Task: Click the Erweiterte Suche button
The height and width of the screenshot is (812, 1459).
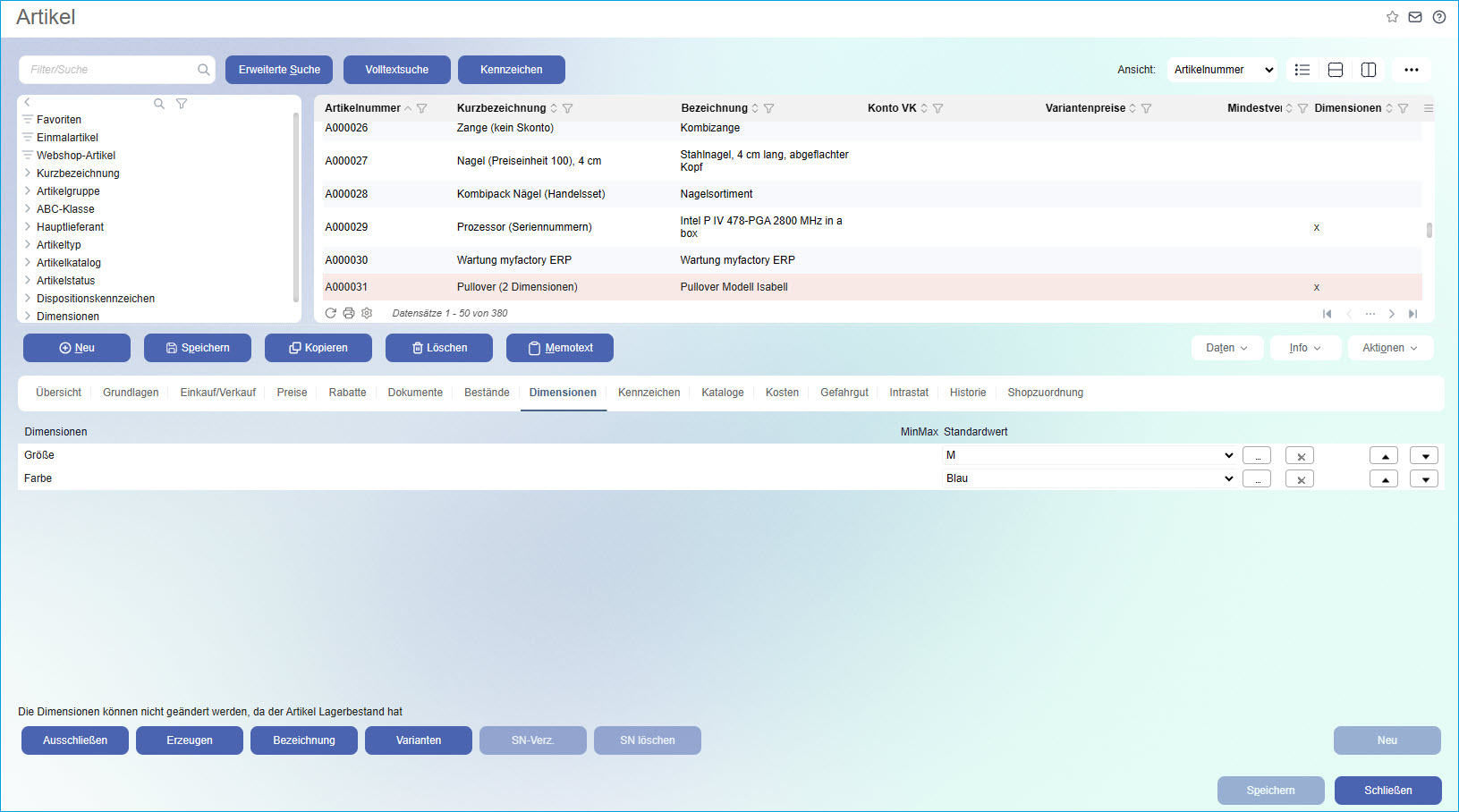Action: [x=279, y=70]
